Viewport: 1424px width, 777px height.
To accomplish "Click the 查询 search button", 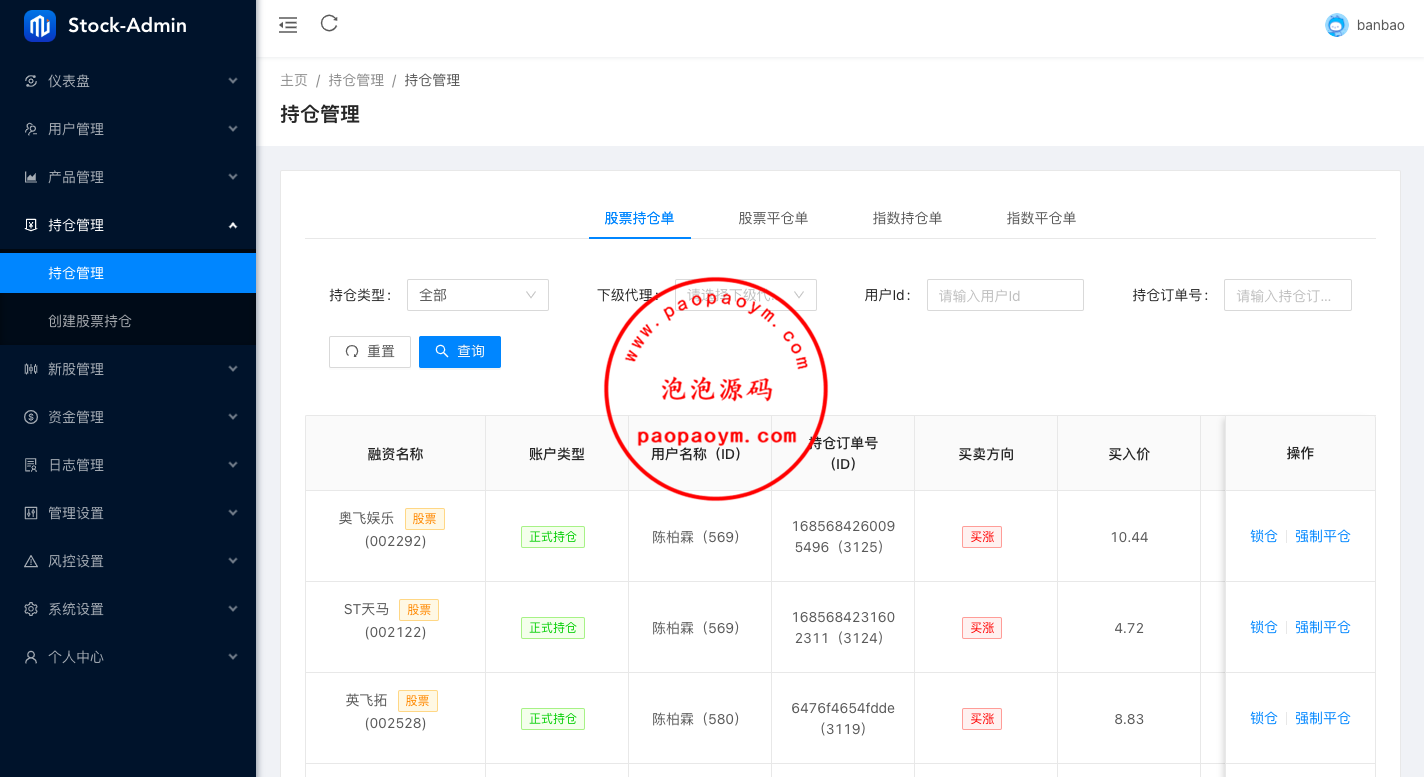I will [x=460, y=352].
